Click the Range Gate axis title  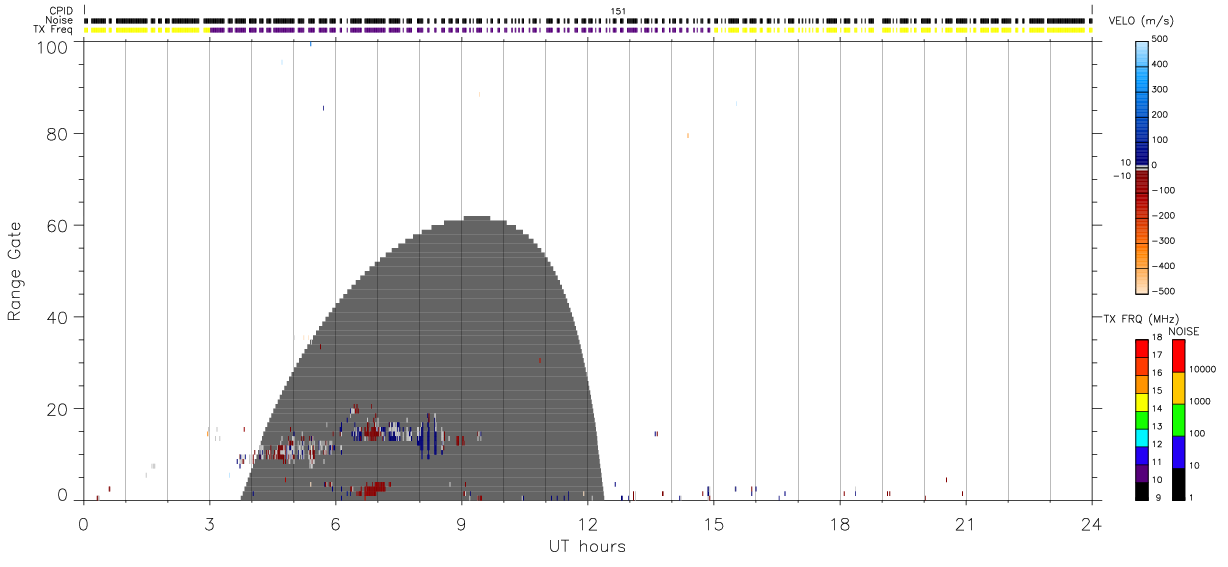pyautogui.click(x=15, y=271)
